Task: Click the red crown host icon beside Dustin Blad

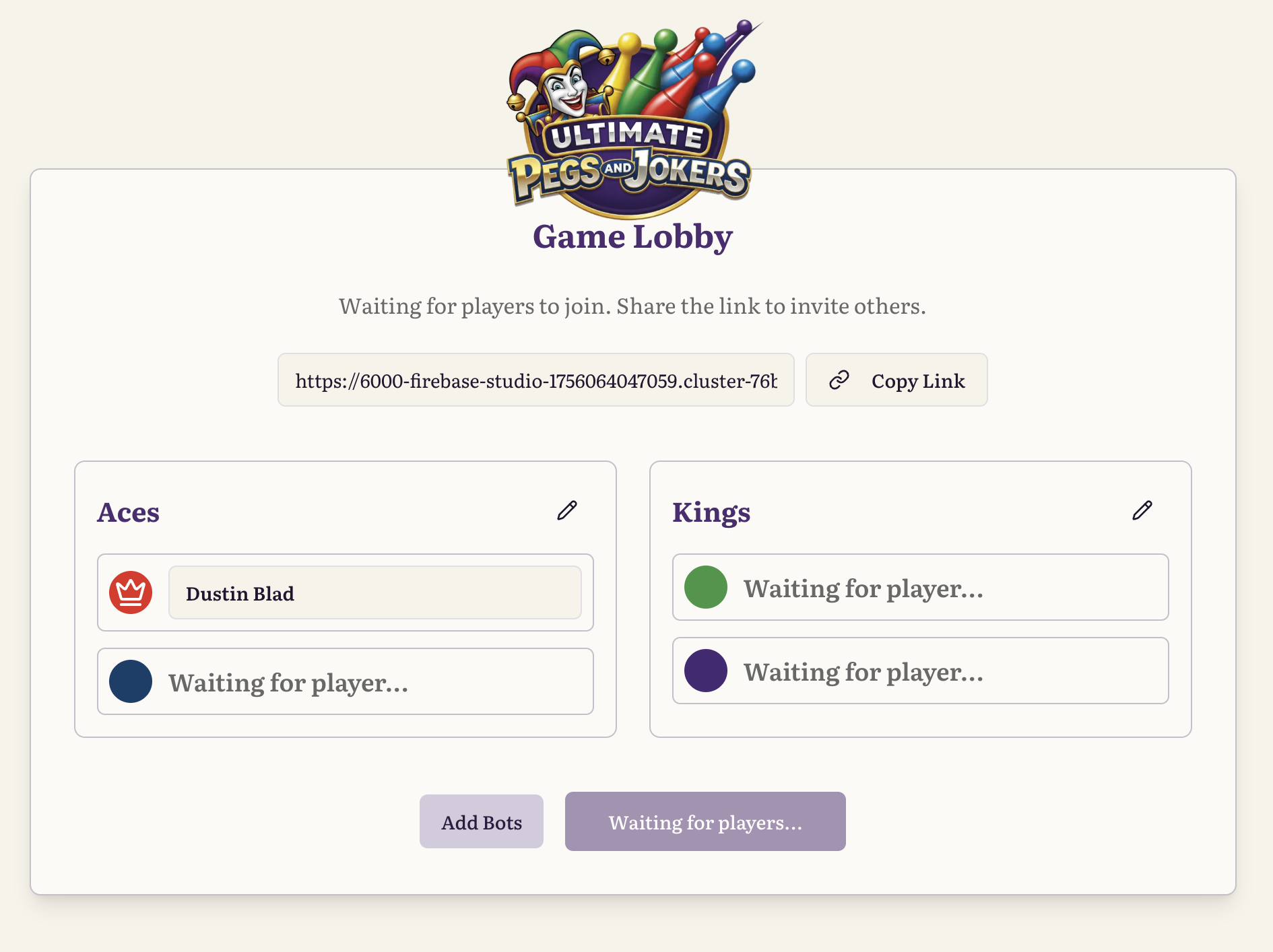Action: tap(129, 592)
